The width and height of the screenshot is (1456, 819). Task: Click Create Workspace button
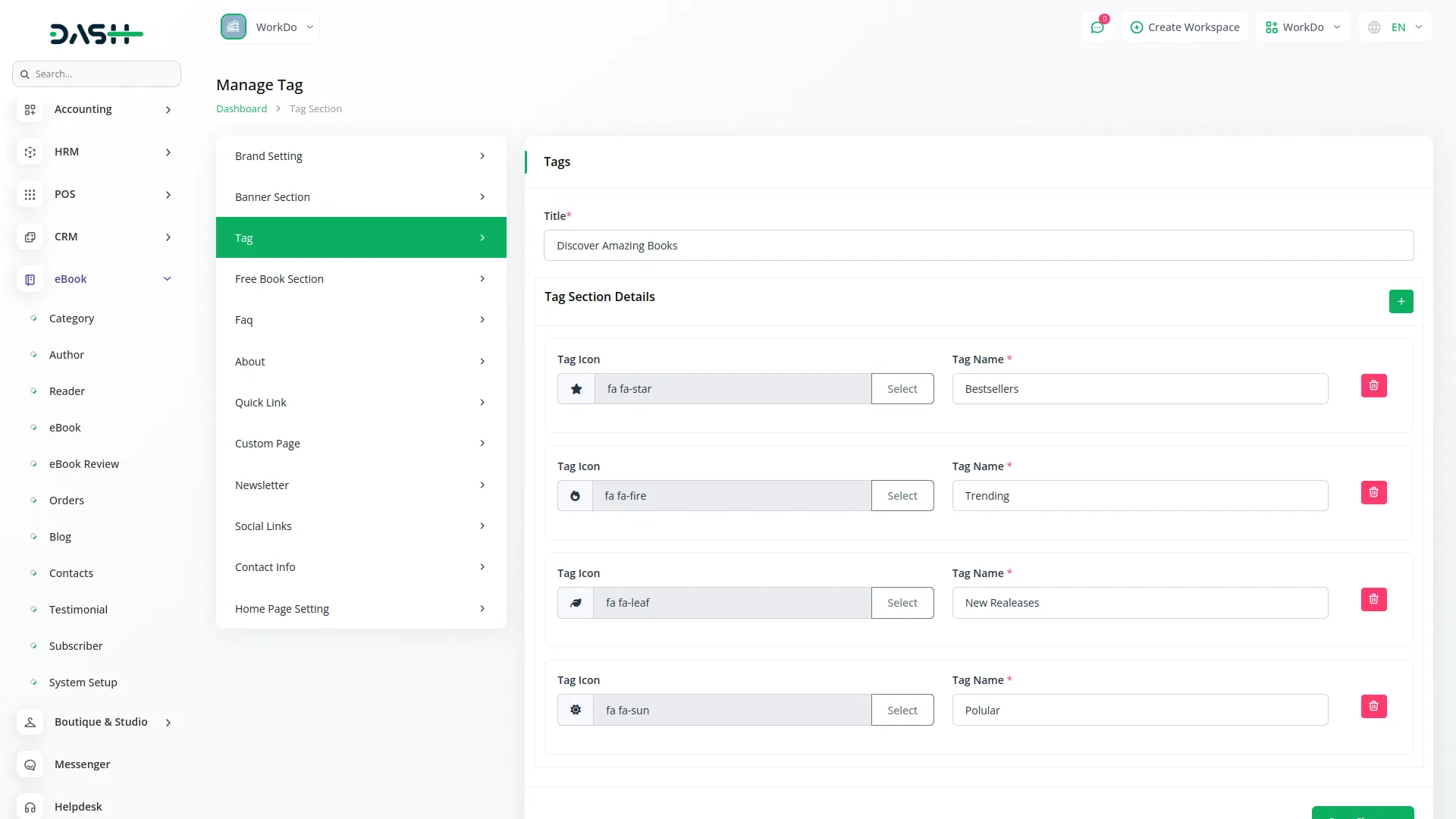tap(1185, 27)
